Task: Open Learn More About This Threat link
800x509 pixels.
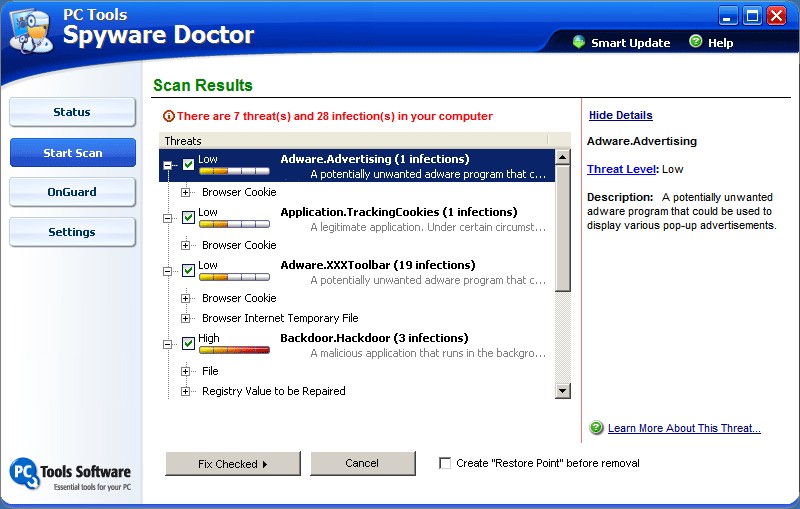Action: coord(684,428)
